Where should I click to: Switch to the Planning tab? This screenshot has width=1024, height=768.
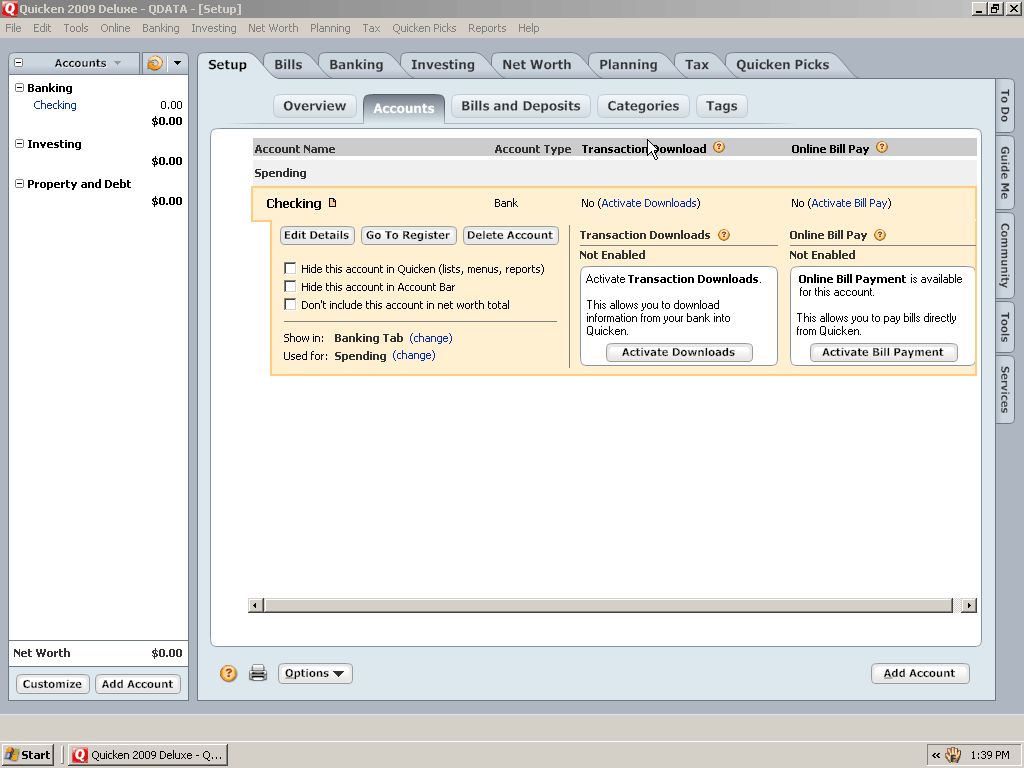coord(628,65)
